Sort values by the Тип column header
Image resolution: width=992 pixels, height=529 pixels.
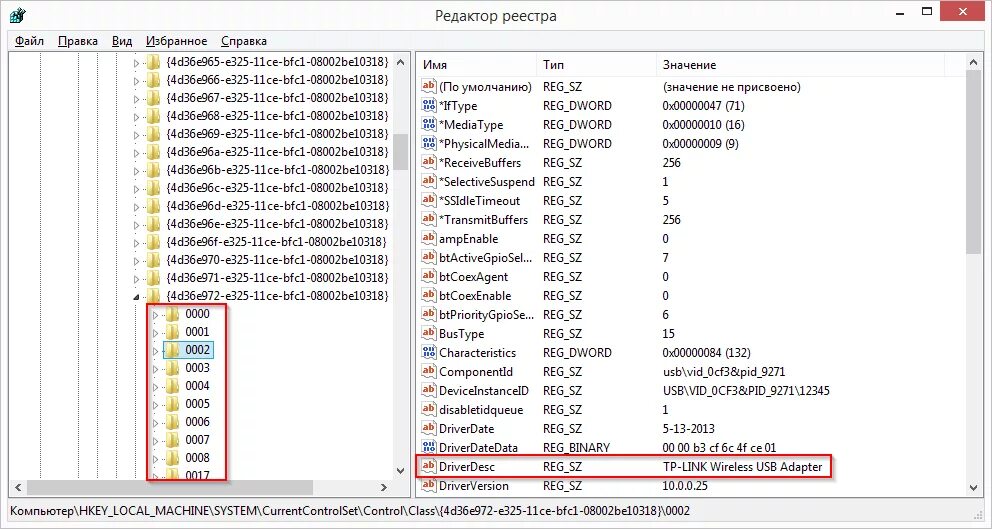596,65
